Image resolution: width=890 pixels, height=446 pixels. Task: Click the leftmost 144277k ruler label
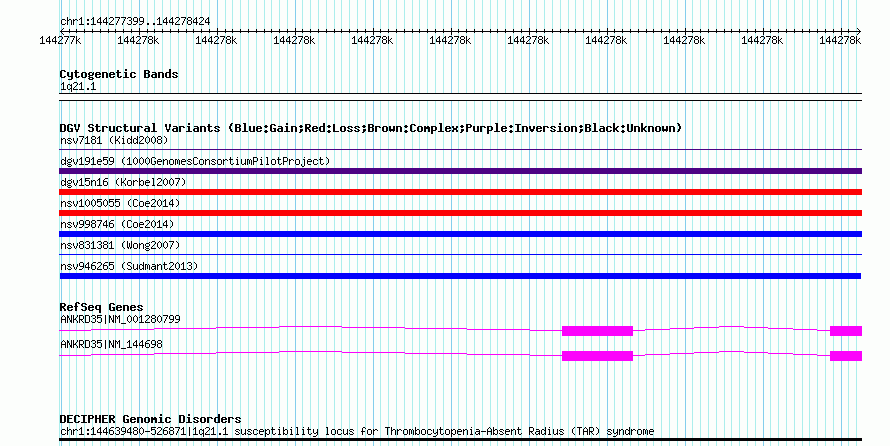point(60,40)
